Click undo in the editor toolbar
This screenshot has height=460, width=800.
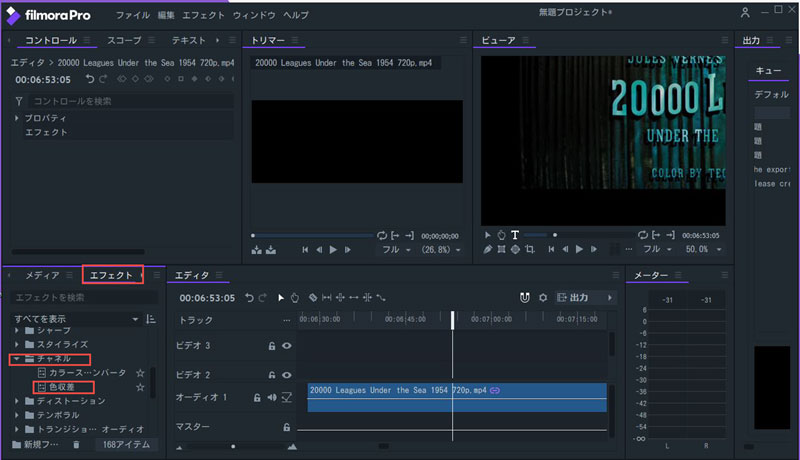[x=249, y=297]
